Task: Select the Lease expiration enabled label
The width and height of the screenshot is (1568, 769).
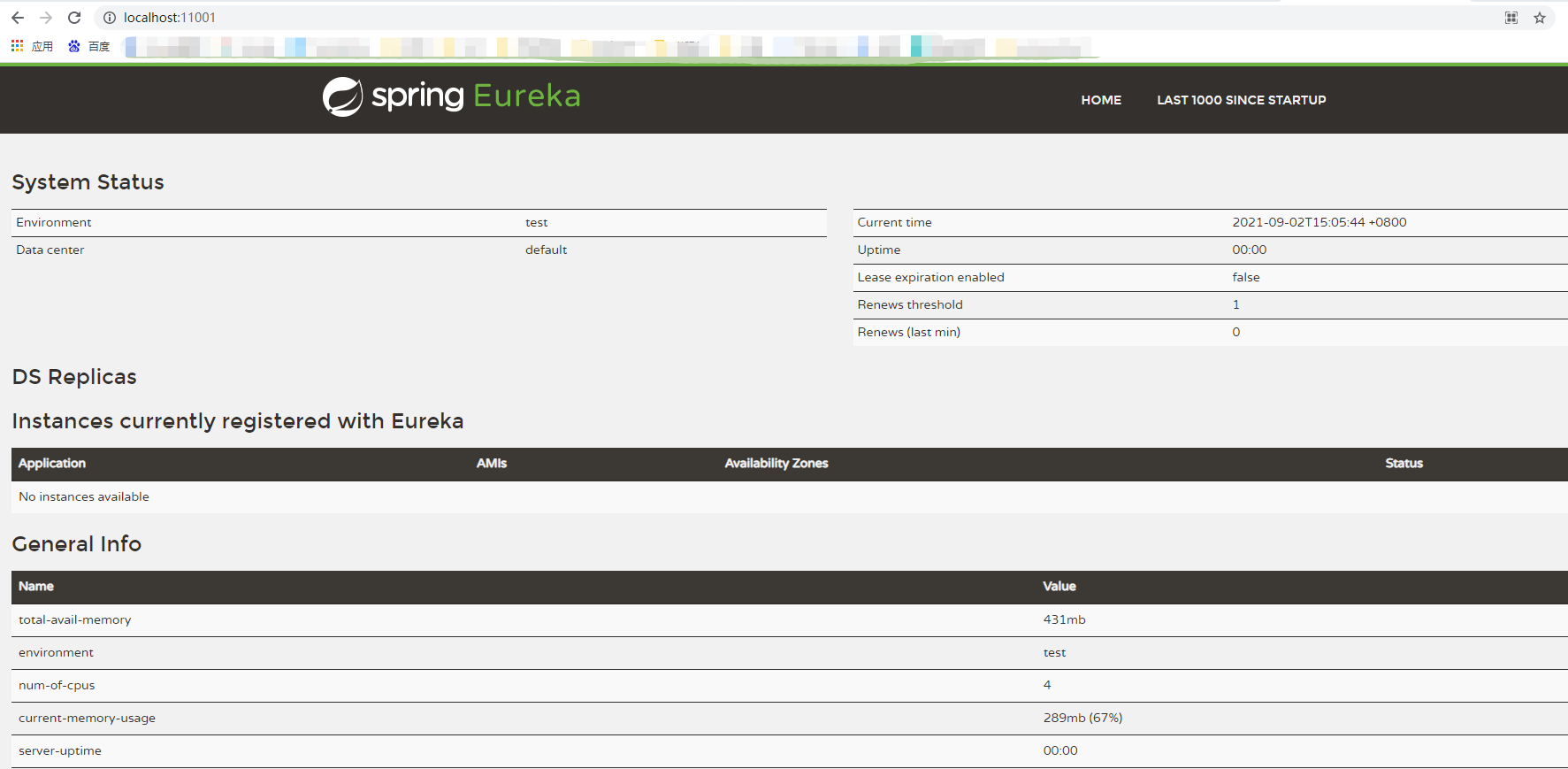Action: [x=930, y=277]
